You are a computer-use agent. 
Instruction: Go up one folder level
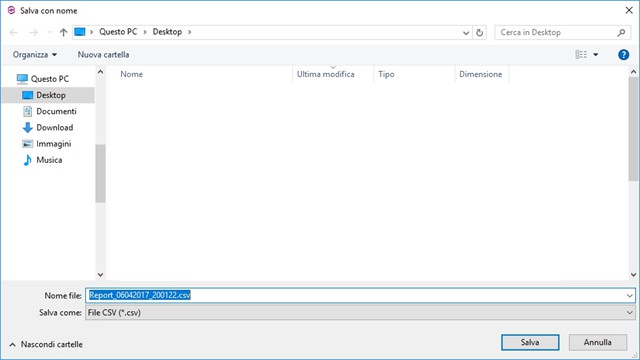tap(63, 32)
